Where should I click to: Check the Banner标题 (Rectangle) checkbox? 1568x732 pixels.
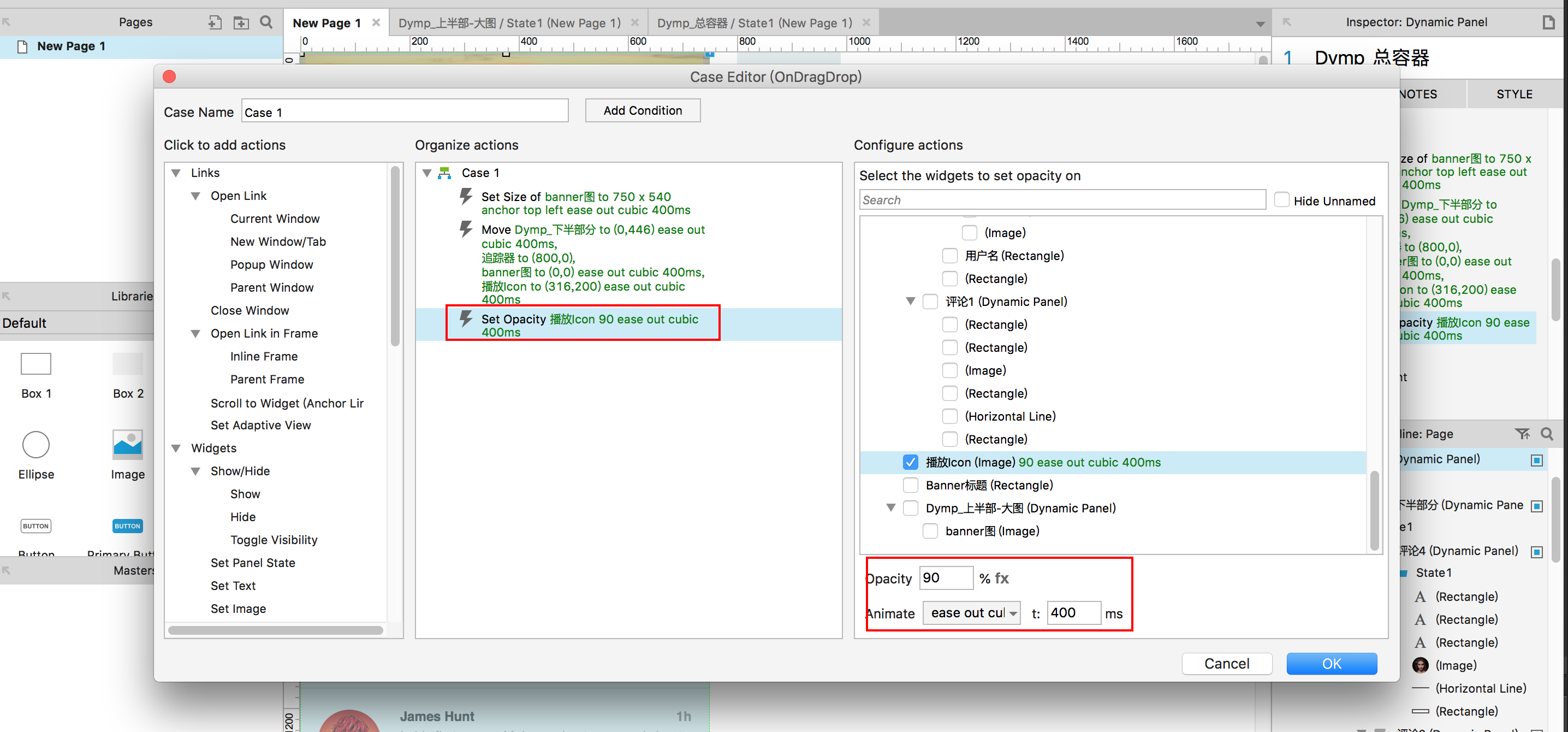pyautogui.click(x=910, y=486)
